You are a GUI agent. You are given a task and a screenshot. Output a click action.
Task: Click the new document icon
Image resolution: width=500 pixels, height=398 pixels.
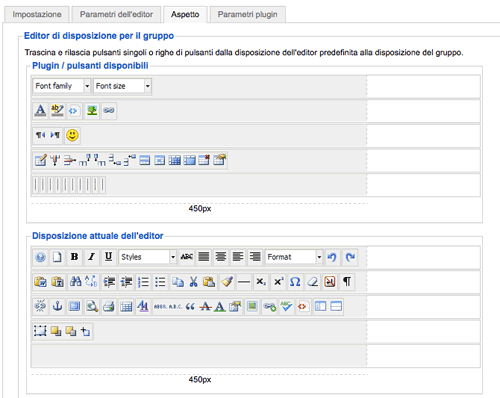pyautogui.click(x=57, y=257)
